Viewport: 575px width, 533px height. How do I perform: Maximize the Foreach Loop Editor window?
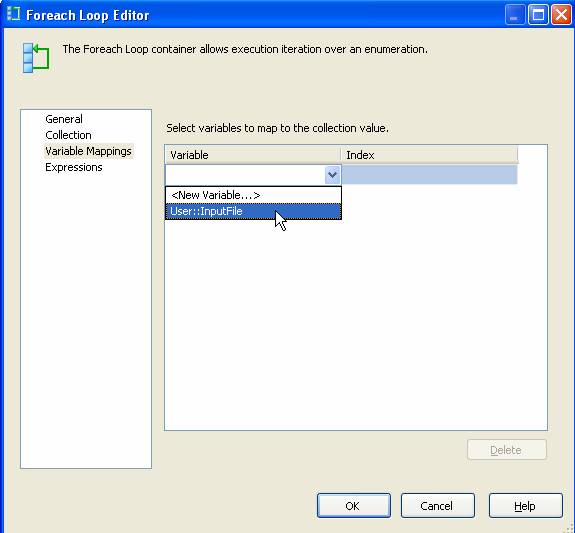(x=538, y=15)
